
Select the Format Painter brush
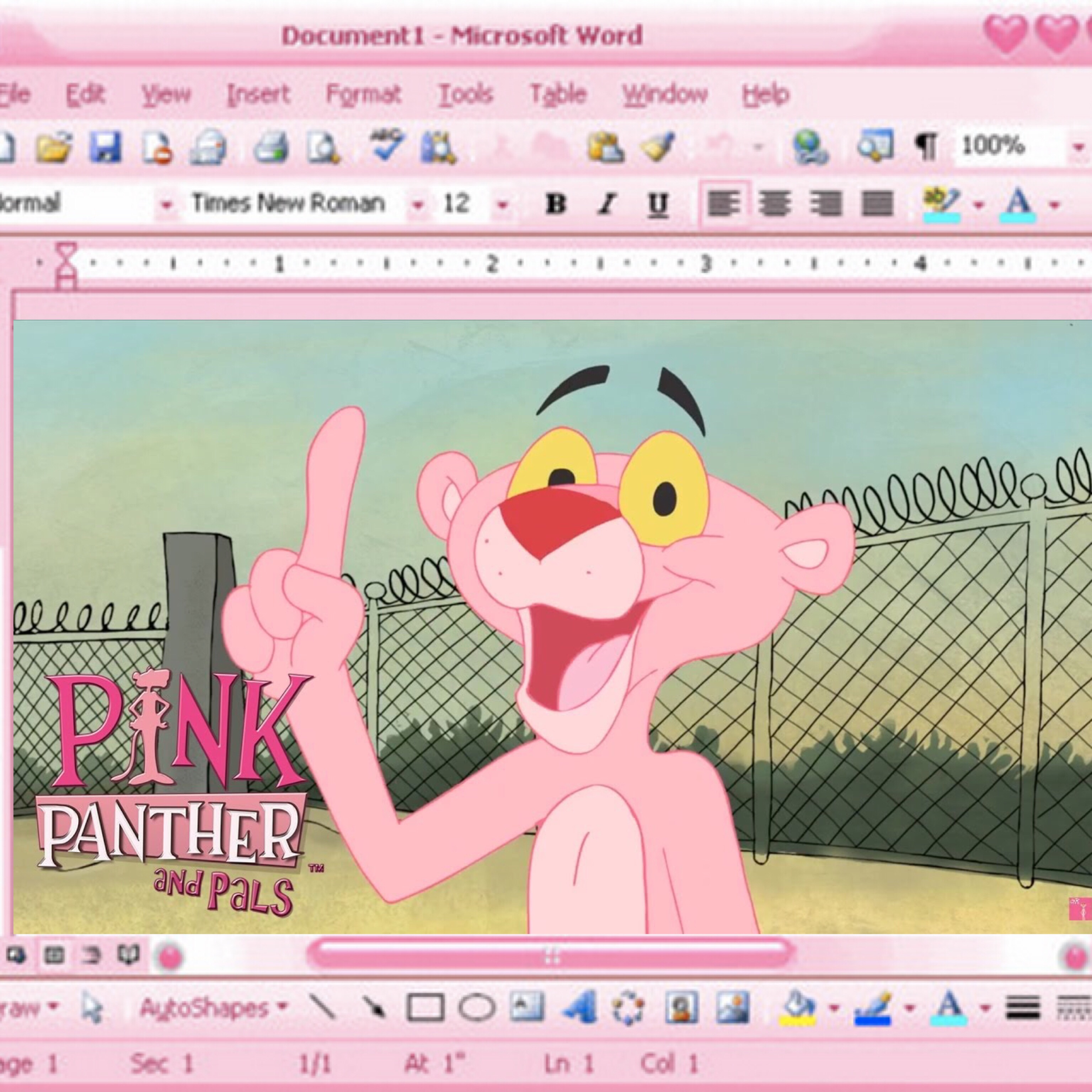(x=657, y=147)
